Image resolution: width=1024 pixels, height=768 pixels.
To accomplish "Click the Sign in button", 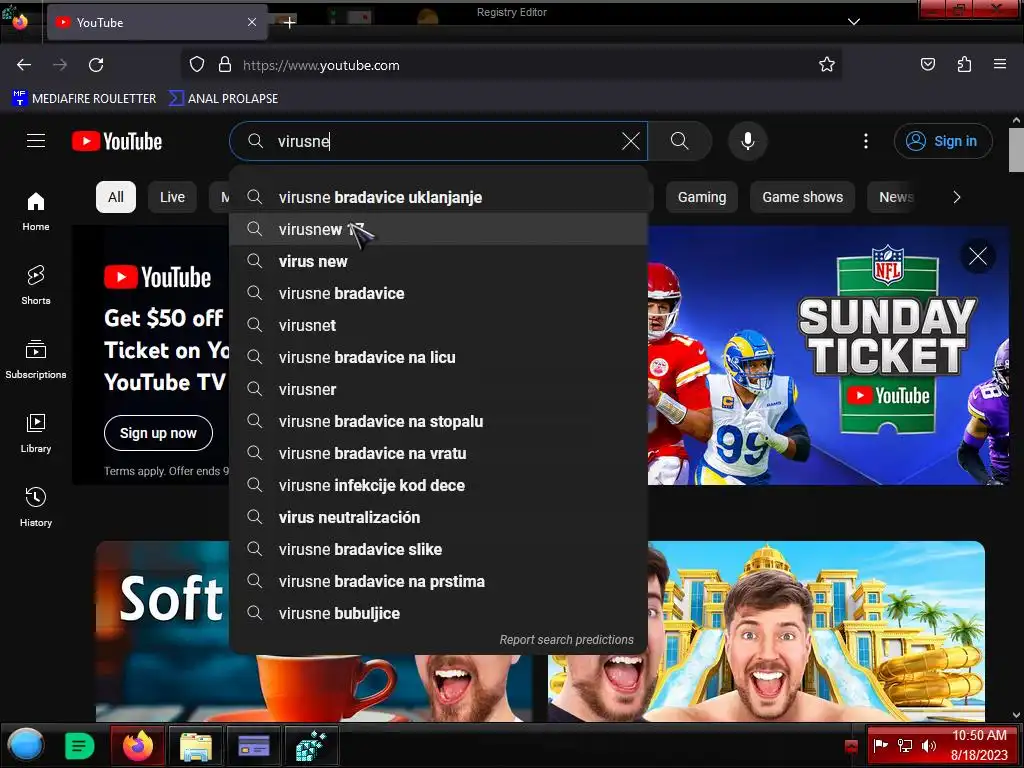I will pyautogui.click(x=943, y=141).
